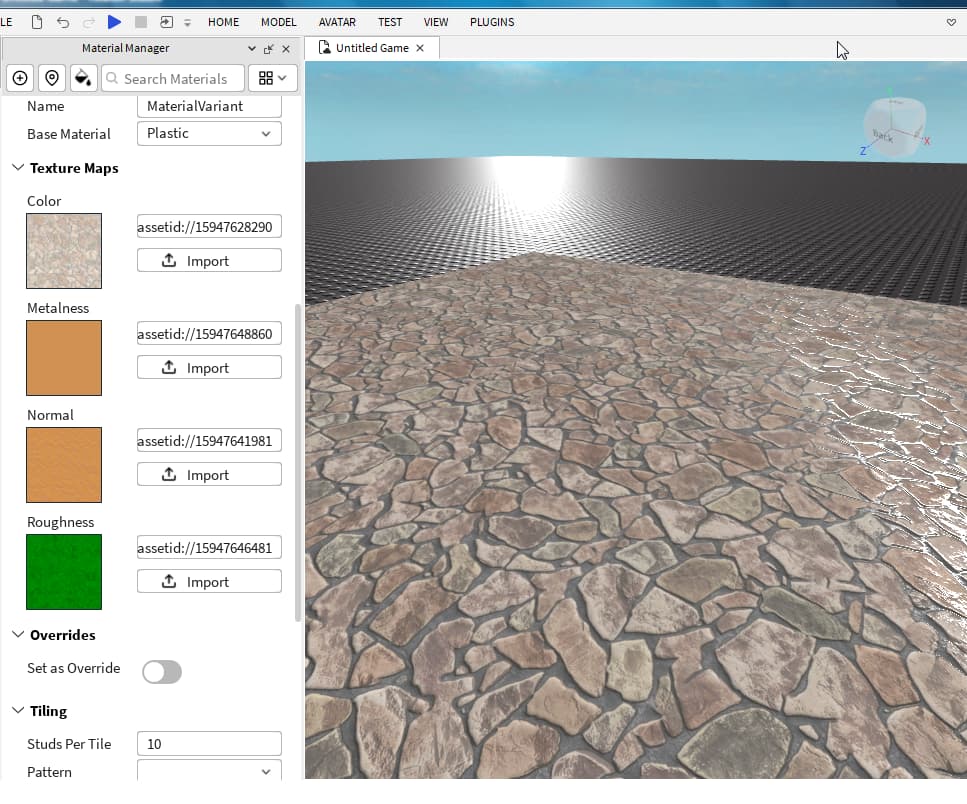Open the Pattern dropdown under Tiling

click(x=208, y=770)
